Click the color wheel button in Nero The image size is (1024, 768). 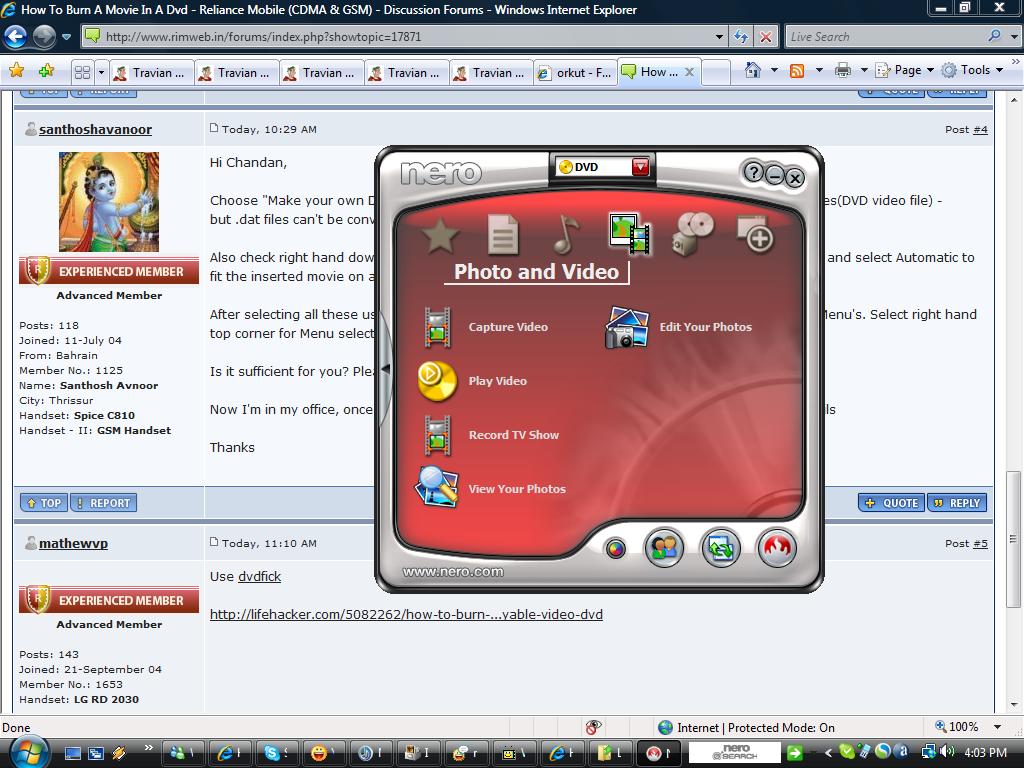point(615,549)
